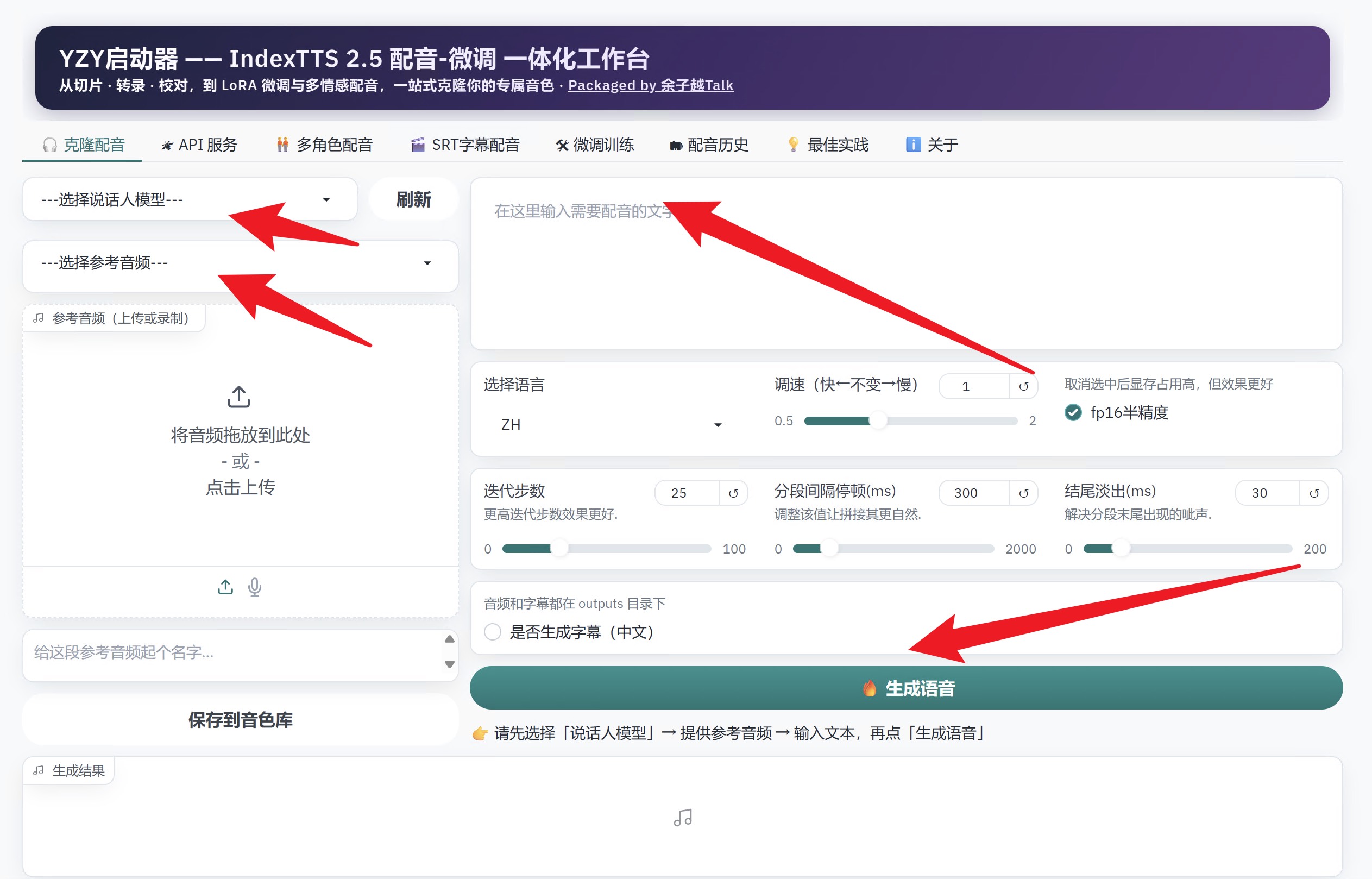View the 最佳实践 tab
Image resolution: width=1372 pixels, height=879 pixels.
(x=828, y=145)
